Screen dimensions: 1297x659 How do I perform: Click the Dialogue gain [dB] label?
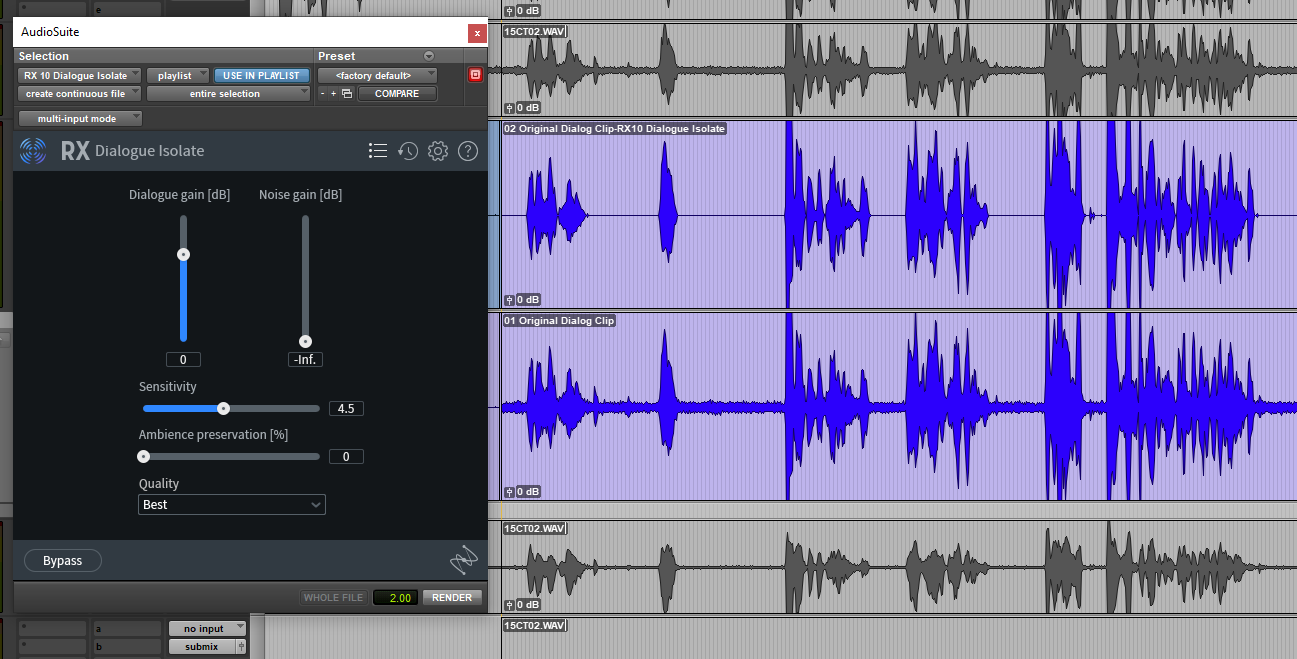point(180,195)
